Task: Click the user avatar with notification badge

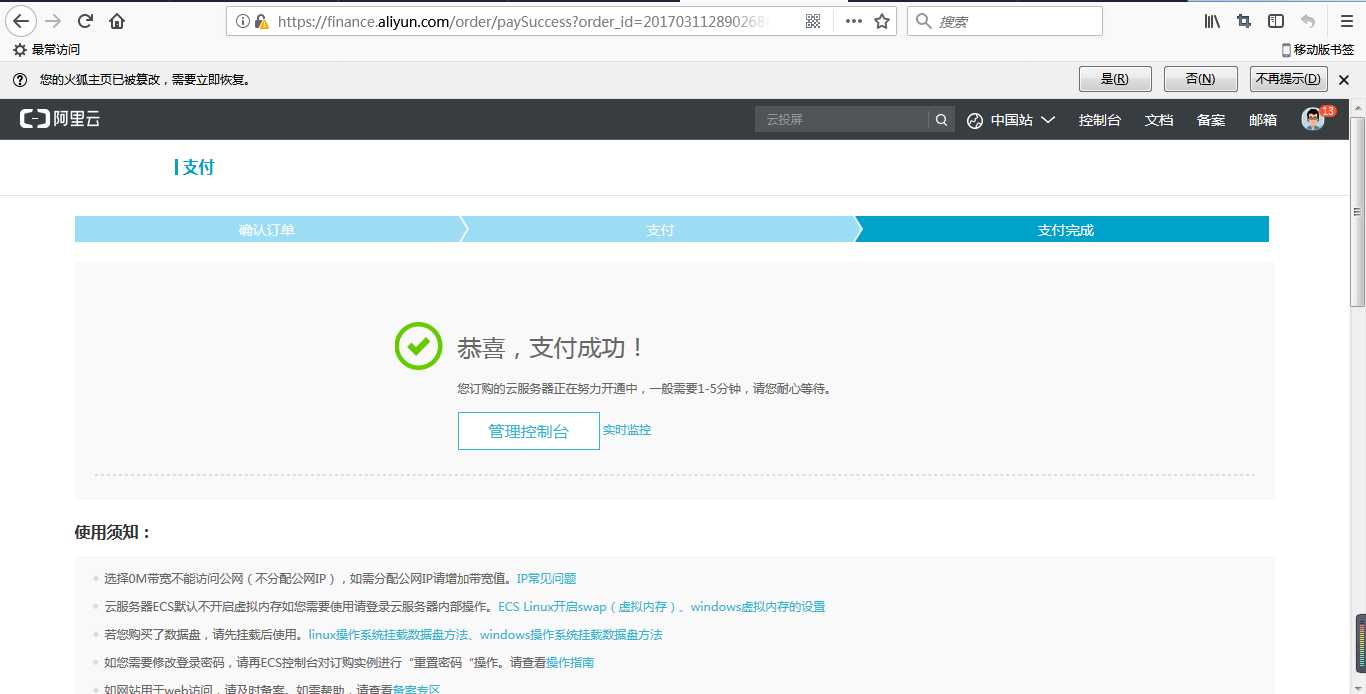Action: click(x=1311, y=119)
